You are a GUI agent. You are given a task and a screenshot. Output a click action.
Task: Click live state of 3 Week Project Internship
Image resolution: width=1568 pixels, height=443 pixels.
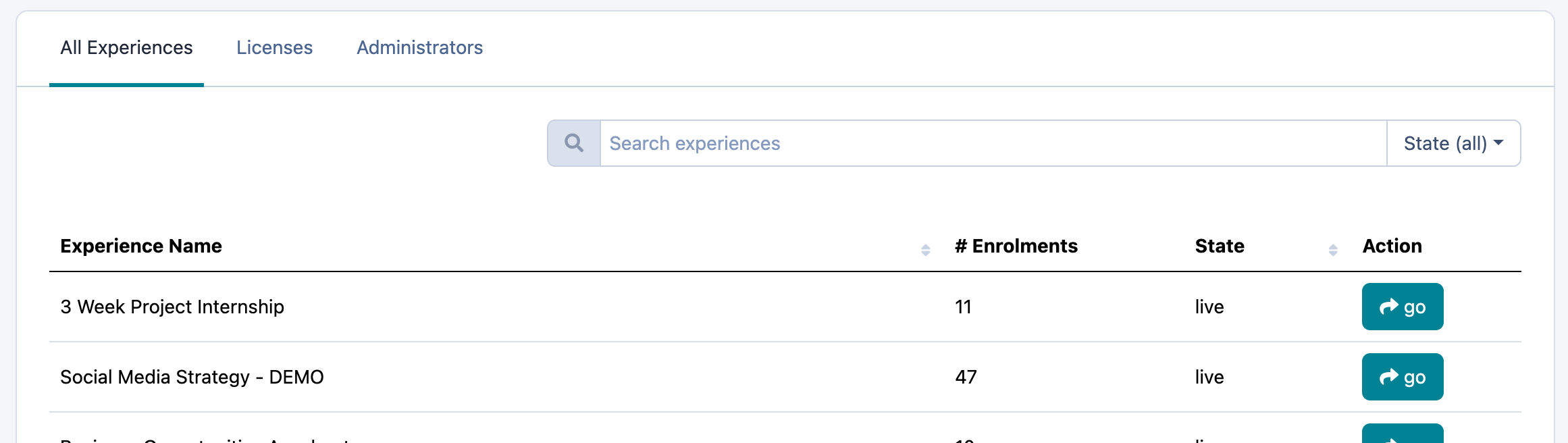[x=1209, y=307]
